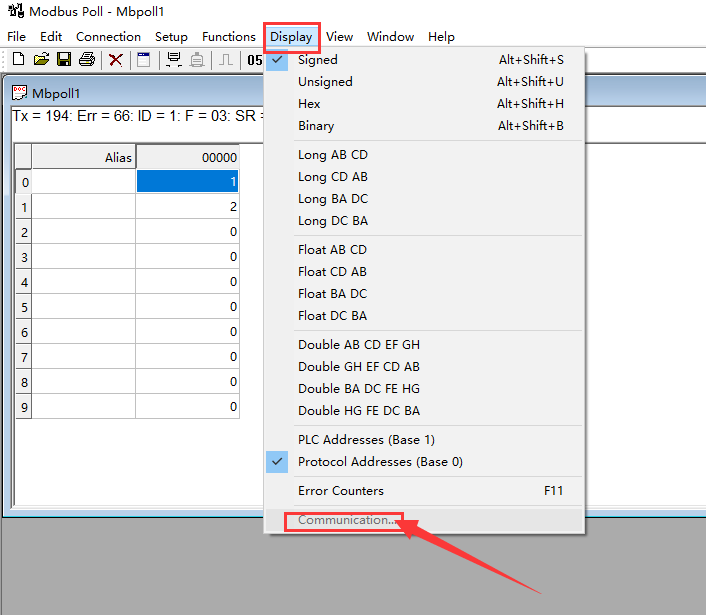Select the register 0 value cell

187,182
